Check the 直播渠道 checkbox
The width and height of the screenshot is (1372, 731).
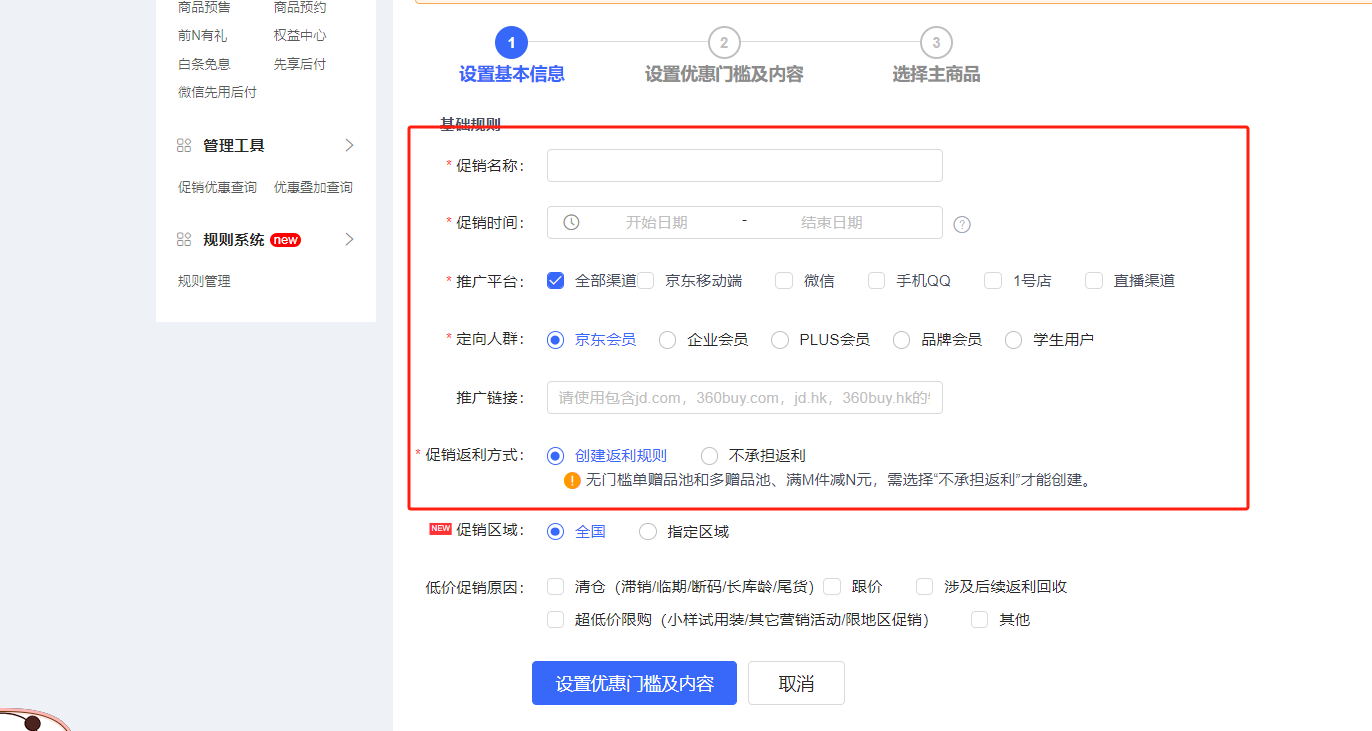pyautogui.click(x=1094, y=281)
